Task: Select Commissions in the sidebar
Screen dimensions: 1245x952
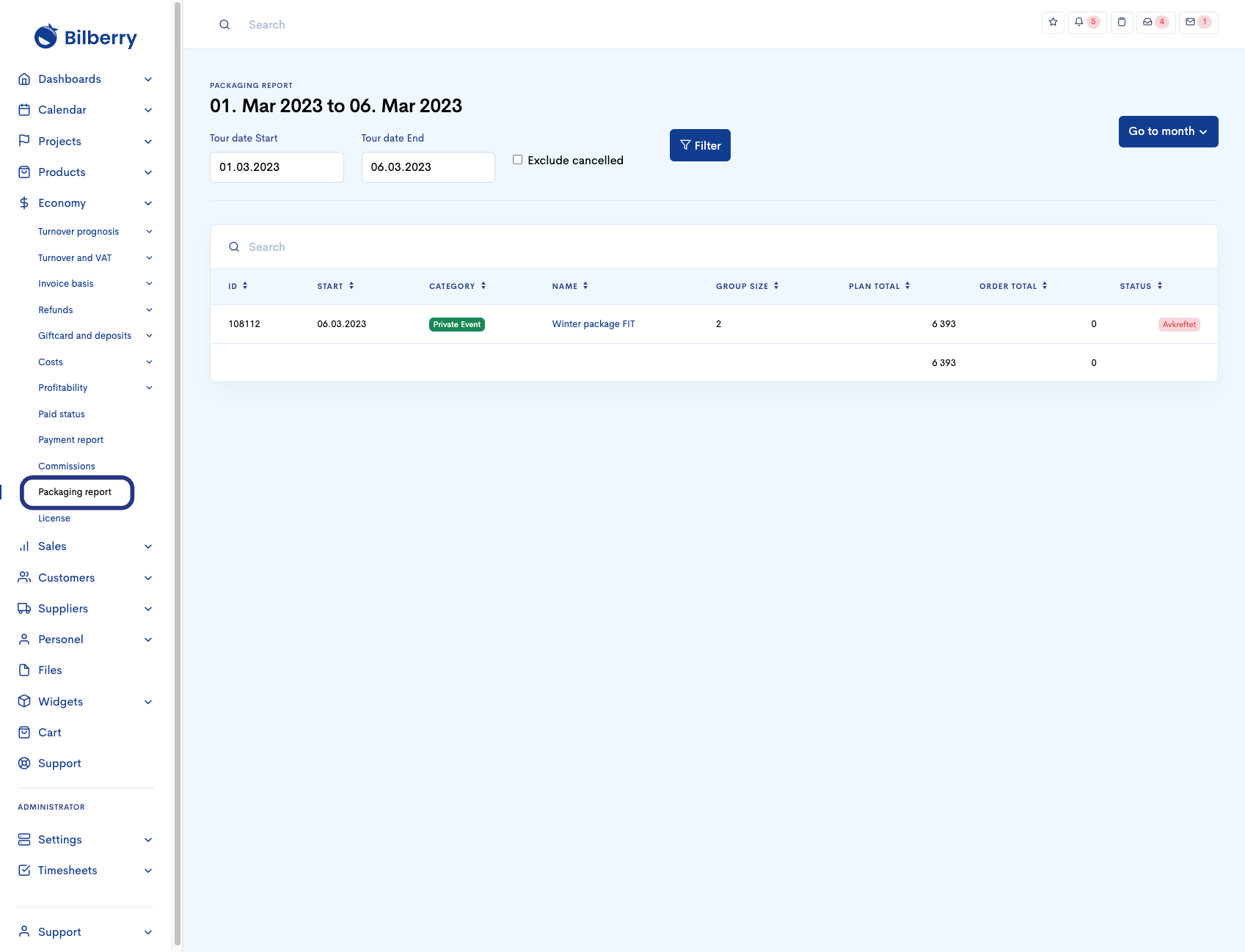Action: coord(67,466)
